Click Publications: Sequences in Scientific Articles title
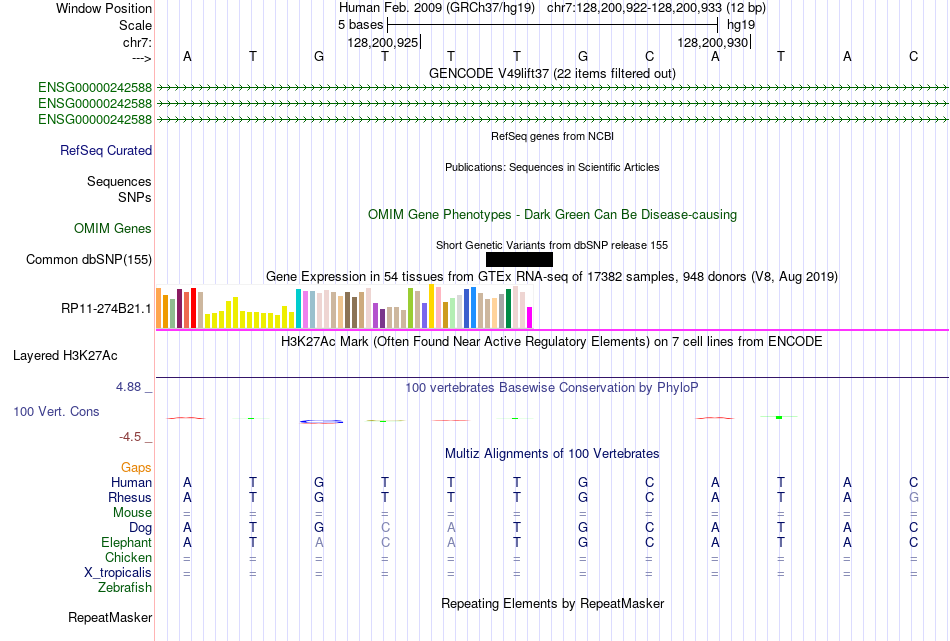Viewport: 950px width, 641px height. [x=552, y=167]
